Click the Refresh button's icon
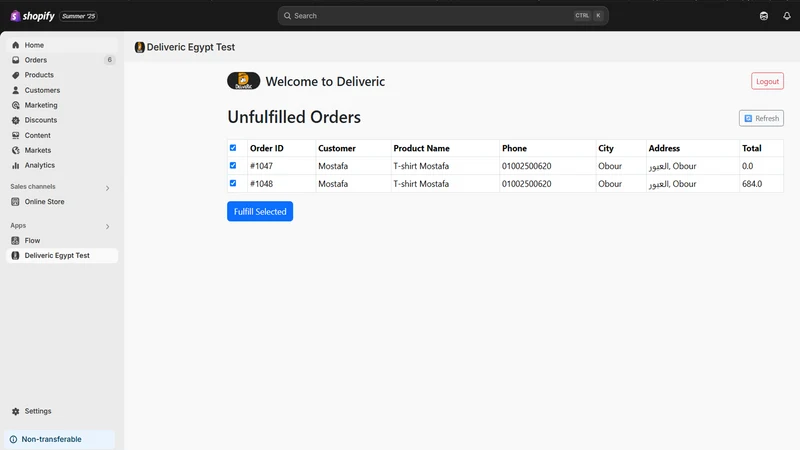 [748, 118]
